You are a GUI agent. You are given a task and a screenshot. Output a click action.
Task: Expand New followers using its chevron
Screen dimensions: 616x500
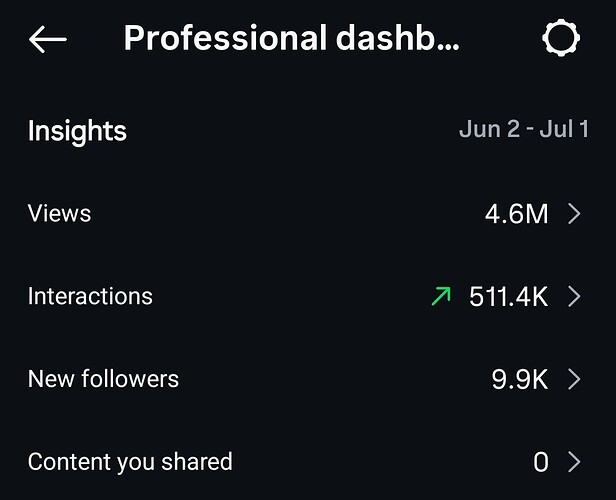[574, 379]
